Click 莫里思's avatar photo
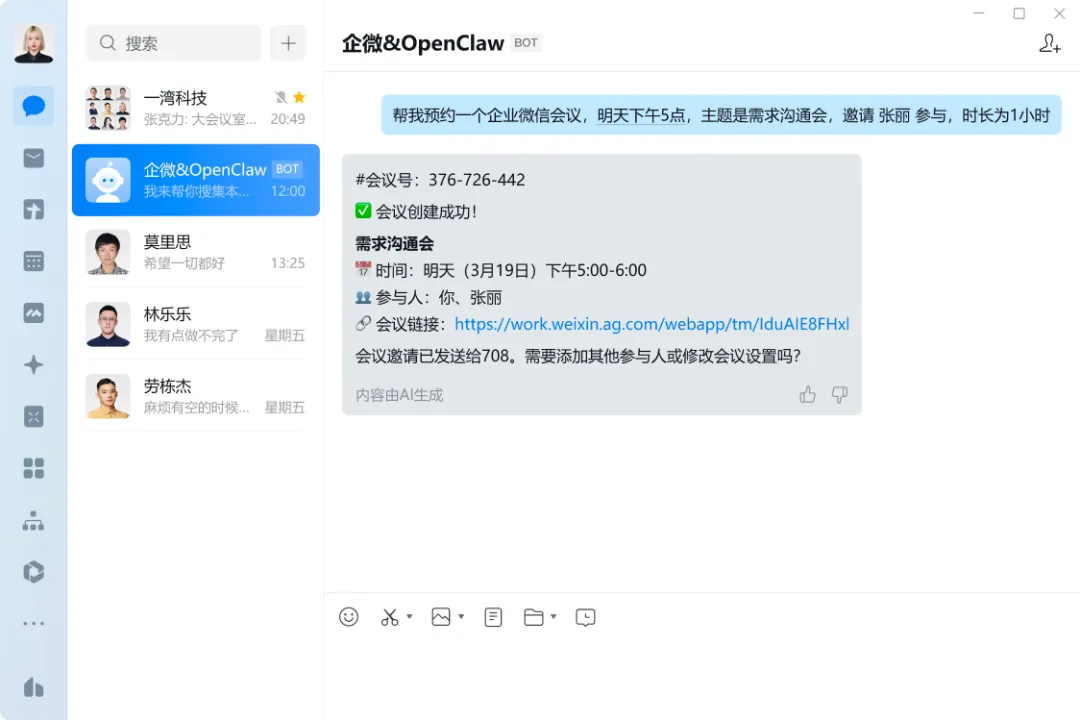This screenshot has width=1080, height=720. (x=108, y=252)
